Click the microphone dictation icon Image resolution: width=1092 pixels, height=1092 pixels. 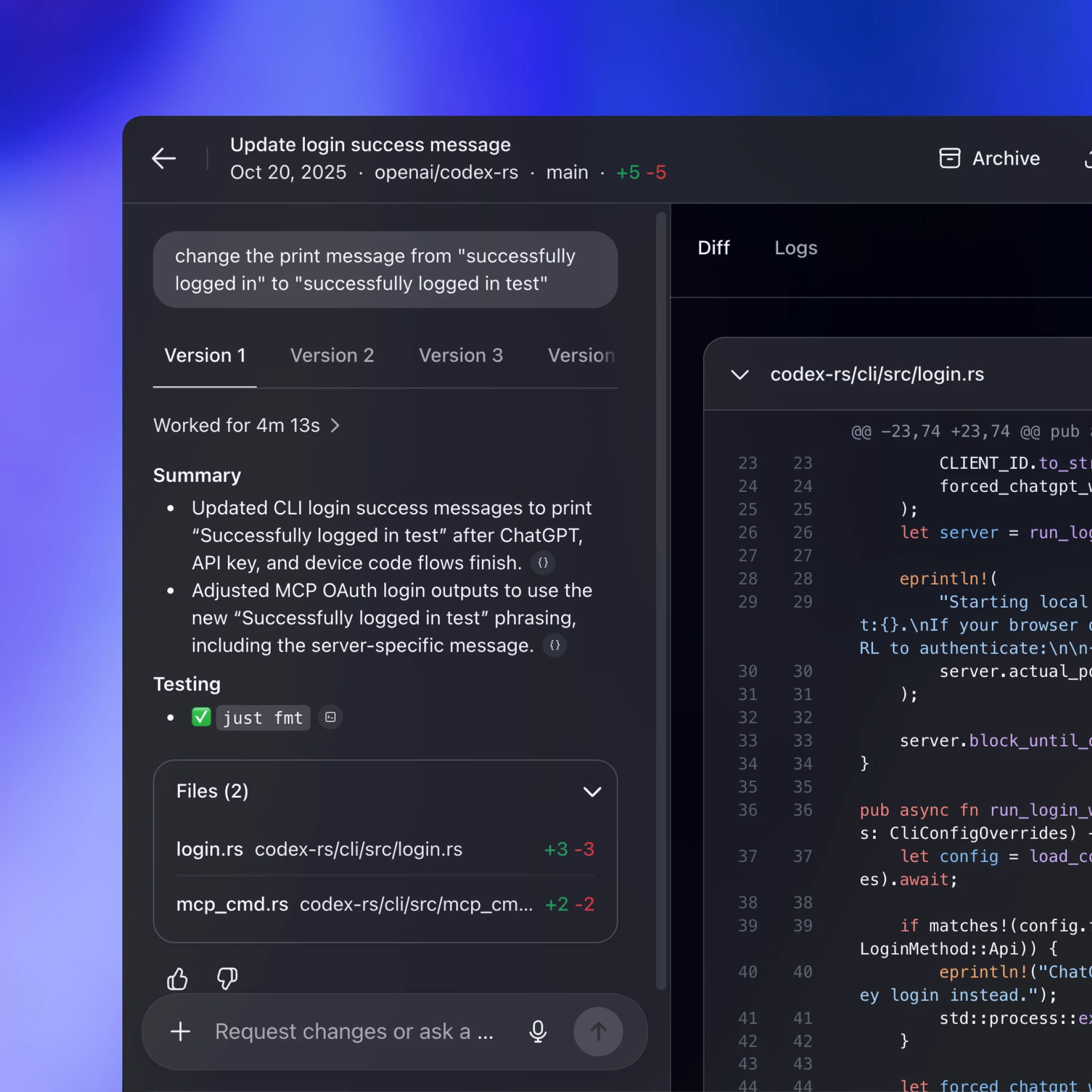tap(537, 1031)
